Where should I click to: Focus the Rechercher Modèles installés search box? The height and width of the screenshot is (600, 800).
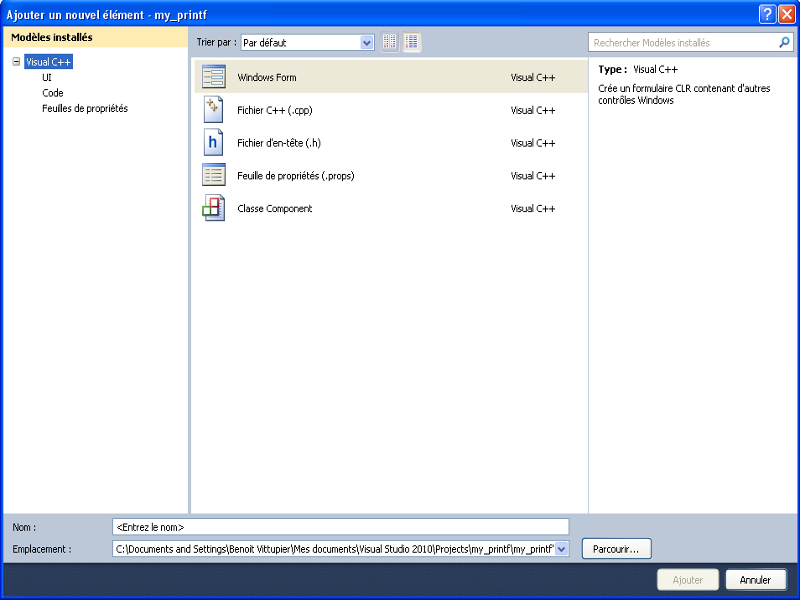683,43
